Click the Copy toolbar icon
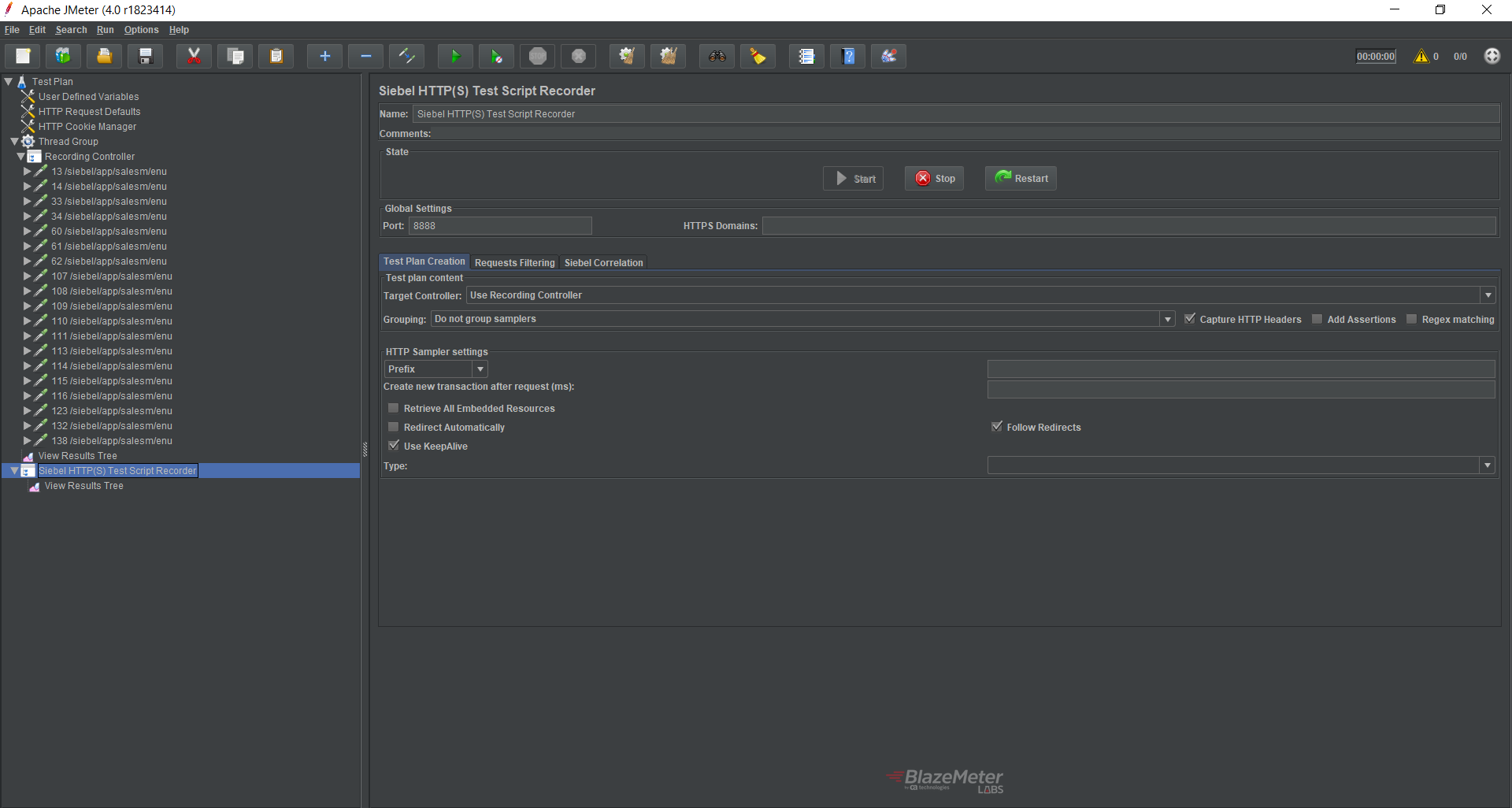The height and width of the screenshot is (808, 1512). [235, 56]
